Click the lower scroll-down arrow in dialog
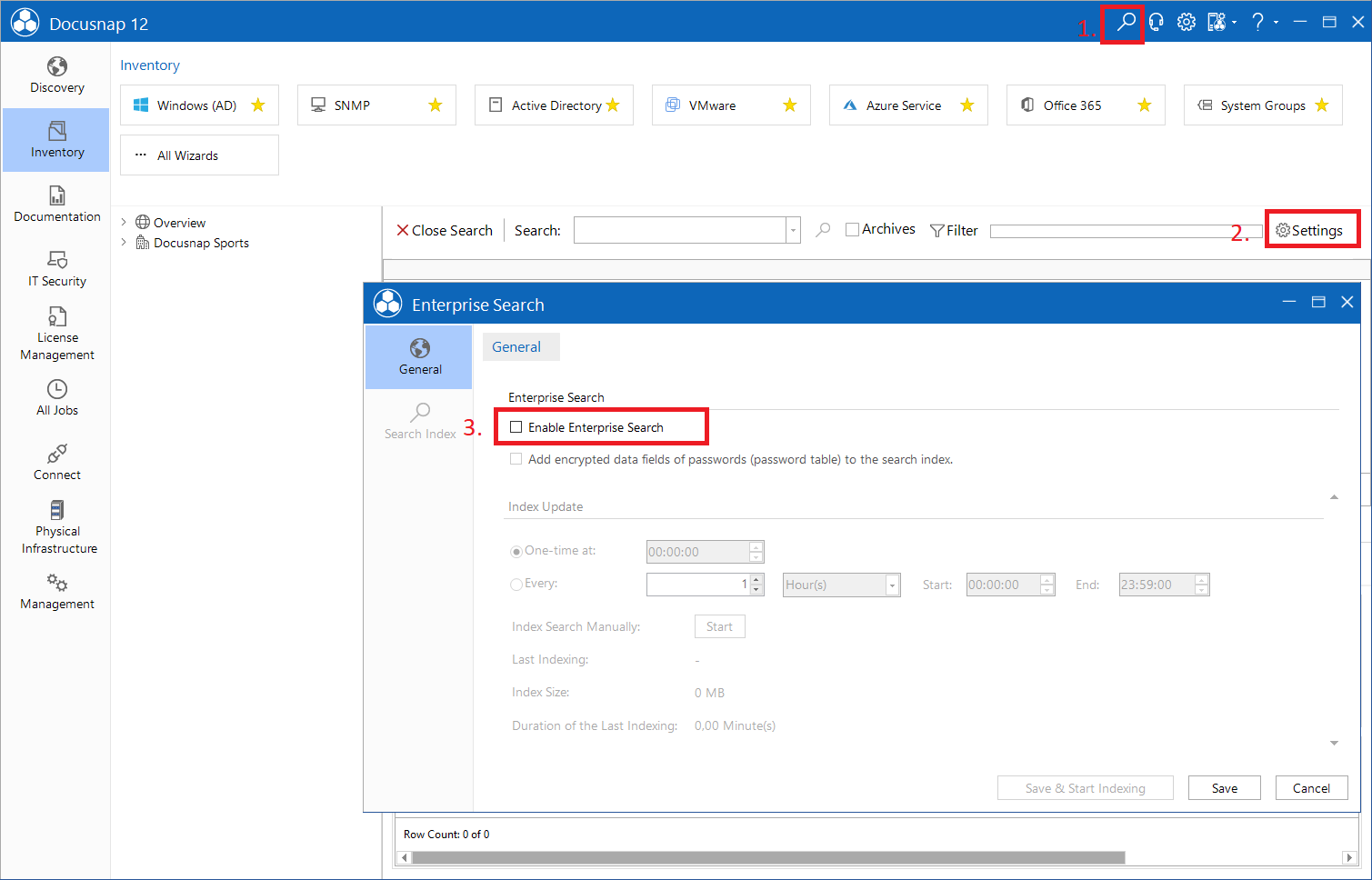 tap(1334, 744)
